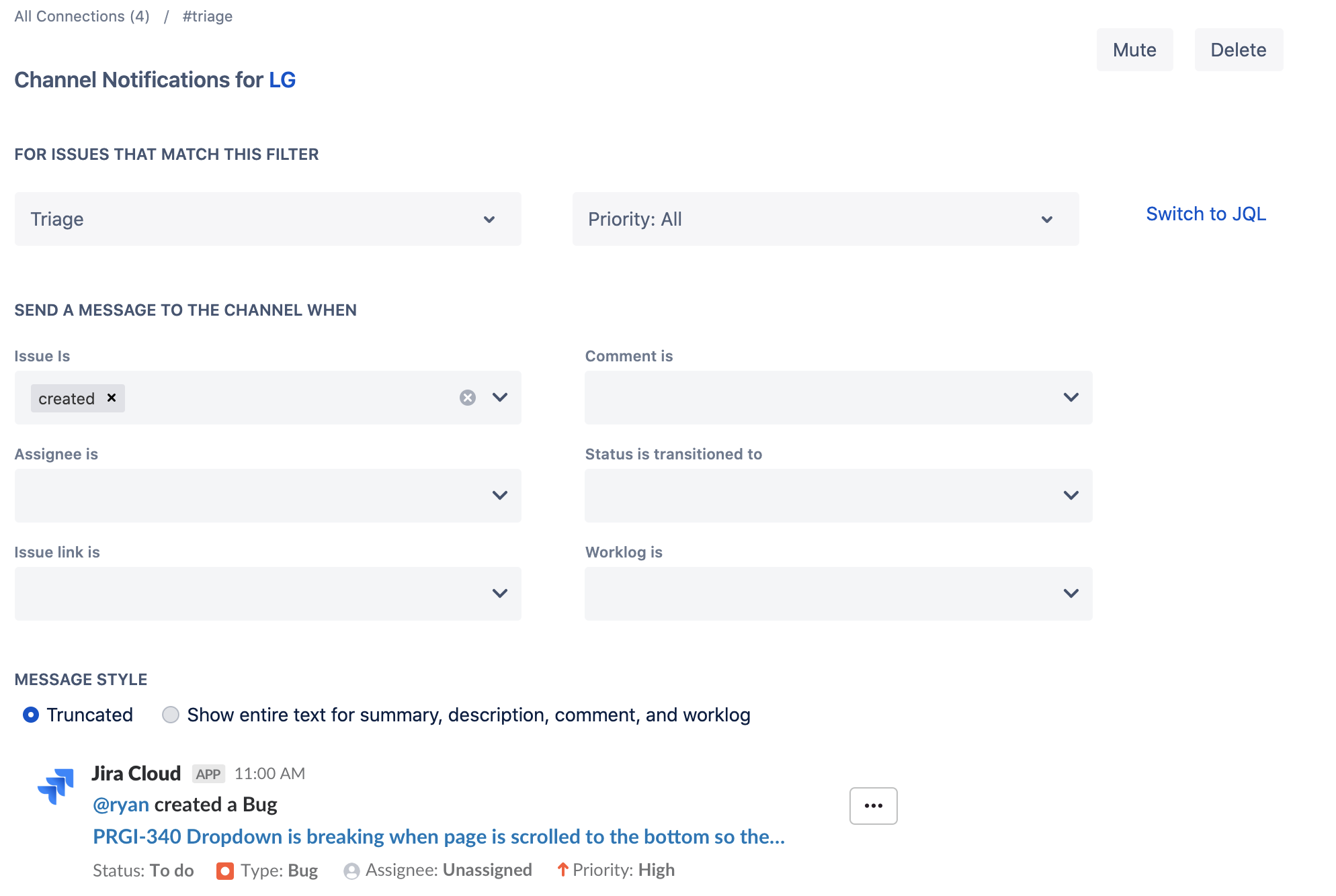
Task: Open the #triage breadcrumb
Action: tap(208, 16)
